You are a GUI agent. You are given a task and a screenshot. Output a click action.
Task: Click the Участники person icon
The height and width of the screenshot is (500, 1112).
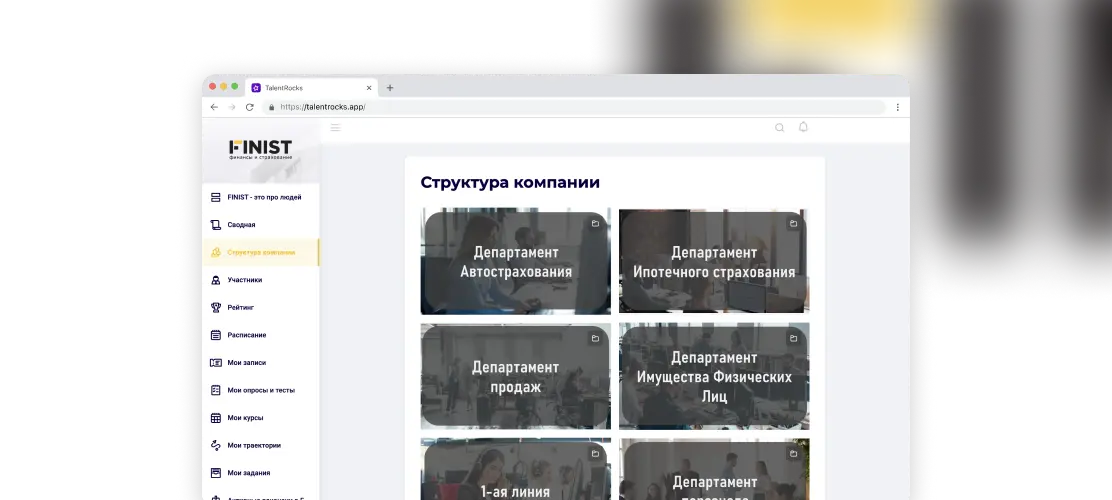pyautogui.click(x=216, y=280)
